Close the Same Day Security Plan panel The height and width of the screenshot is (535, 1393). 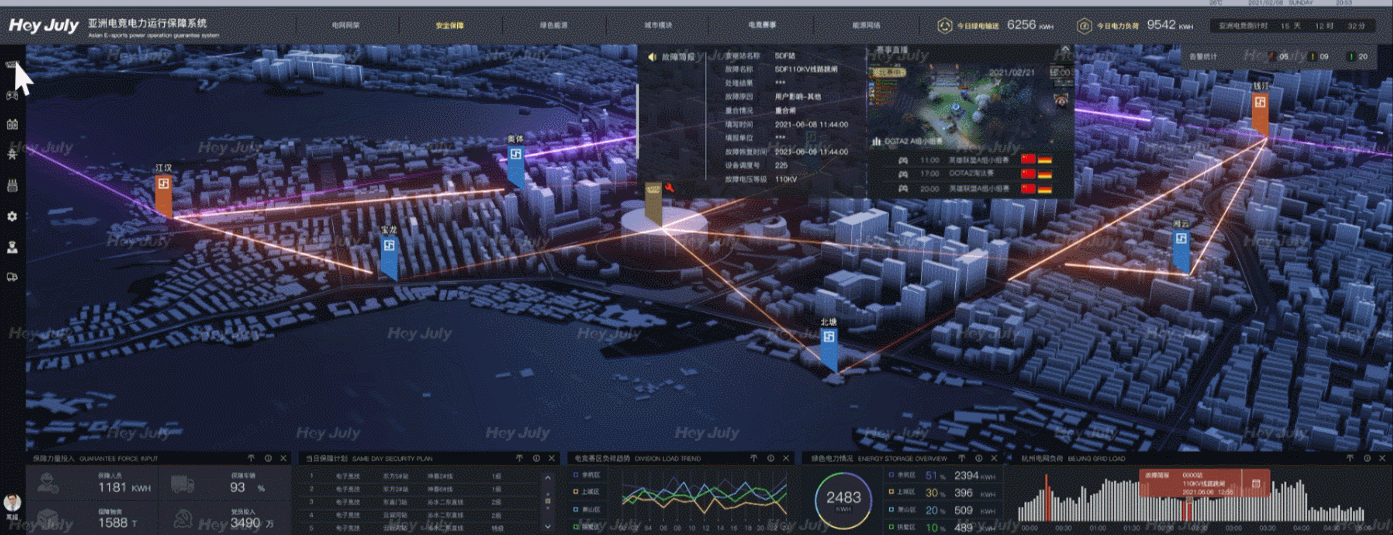point(550,458)
